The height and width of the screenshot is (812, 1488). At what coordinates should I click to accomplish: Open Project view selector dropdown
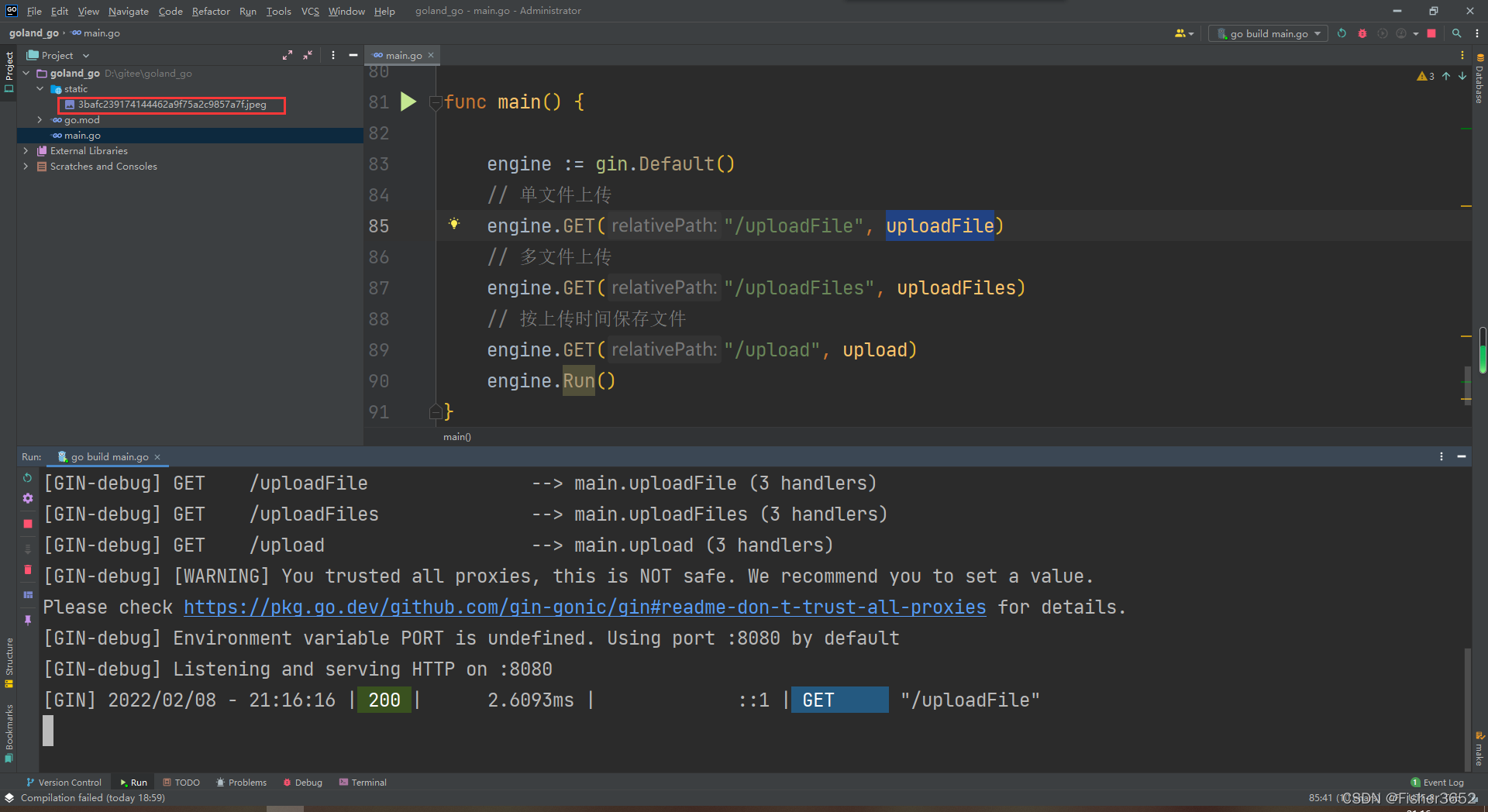pyautogui.click(x=59, y=55)
